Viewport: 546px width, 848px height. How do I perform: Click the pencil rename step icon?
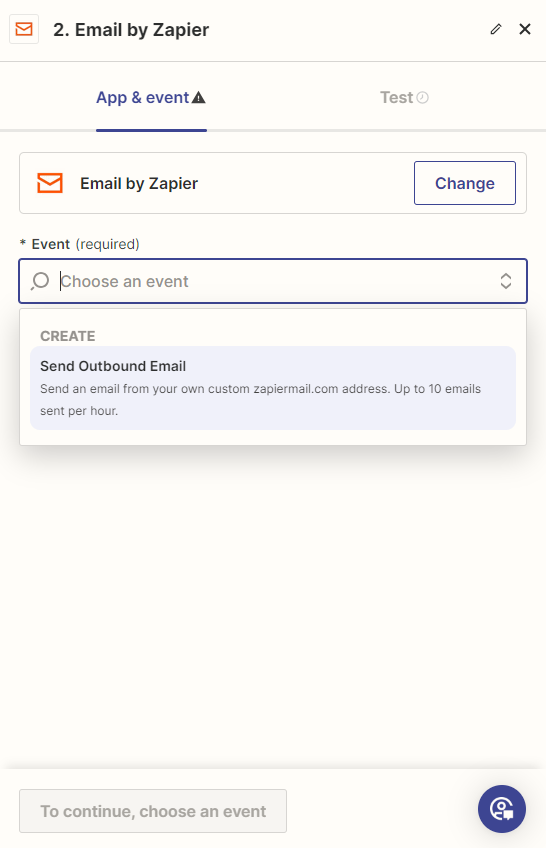[x=496, y=29]
